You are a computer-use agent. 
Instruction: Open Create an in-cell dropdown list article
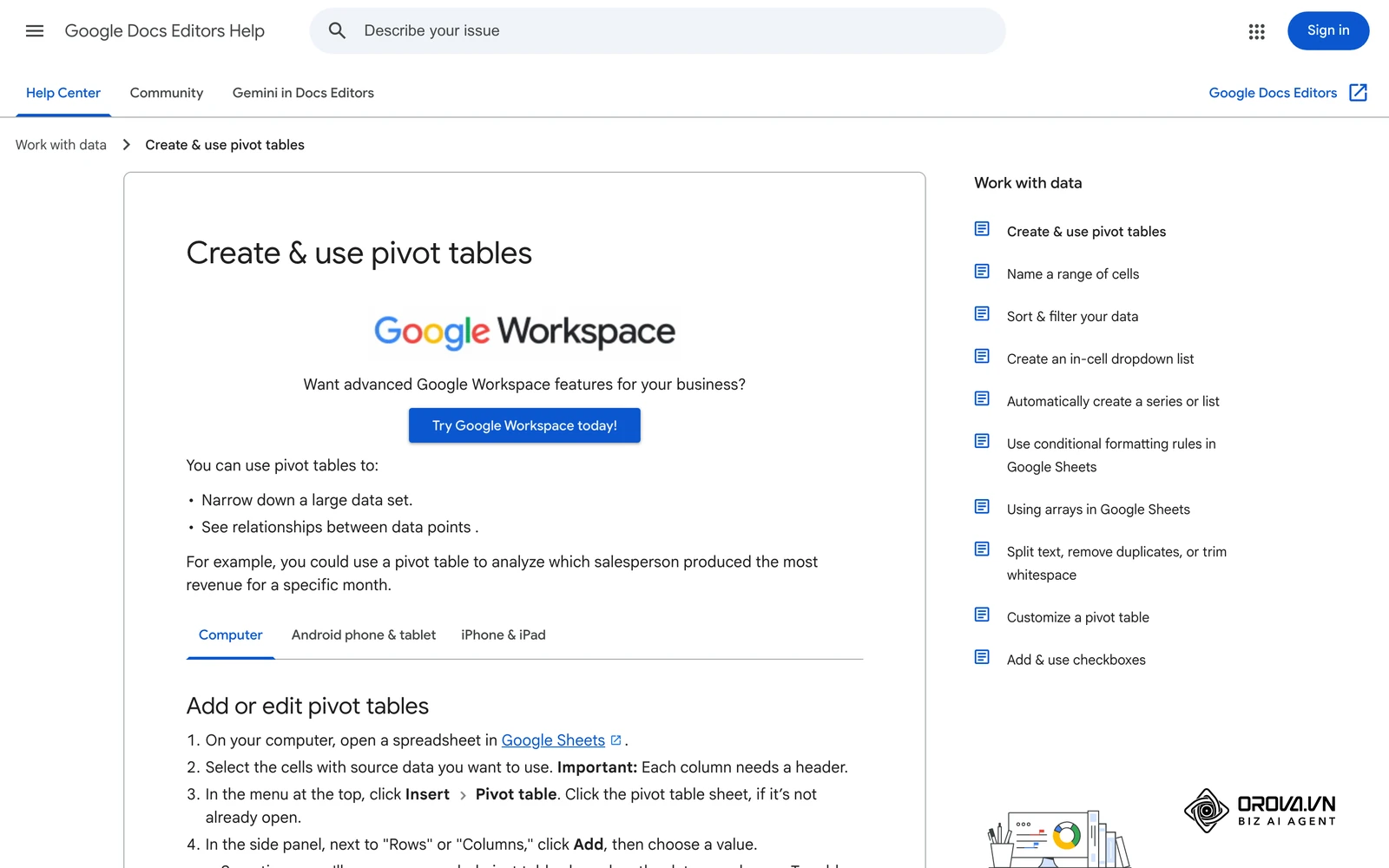click(1100, 359)
